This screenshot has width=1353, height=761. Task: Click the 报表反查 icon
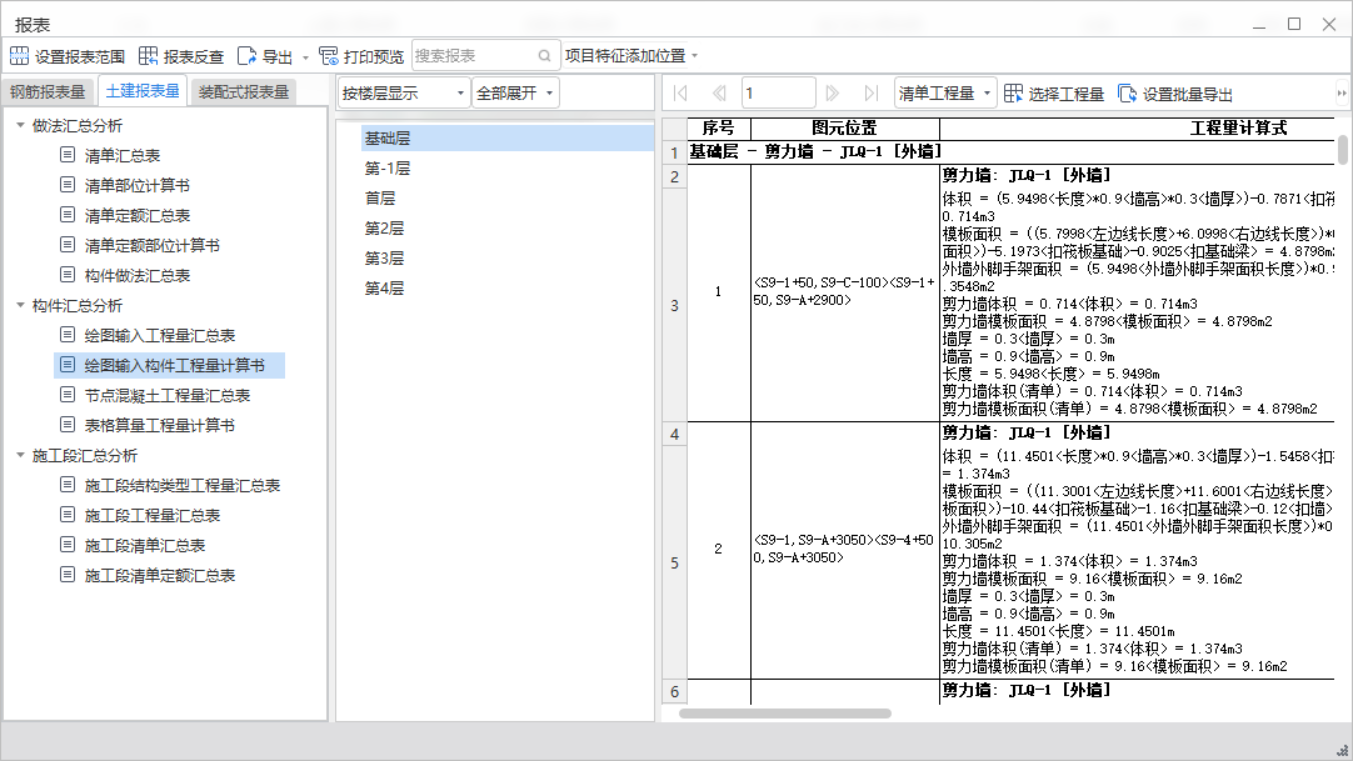148,56
